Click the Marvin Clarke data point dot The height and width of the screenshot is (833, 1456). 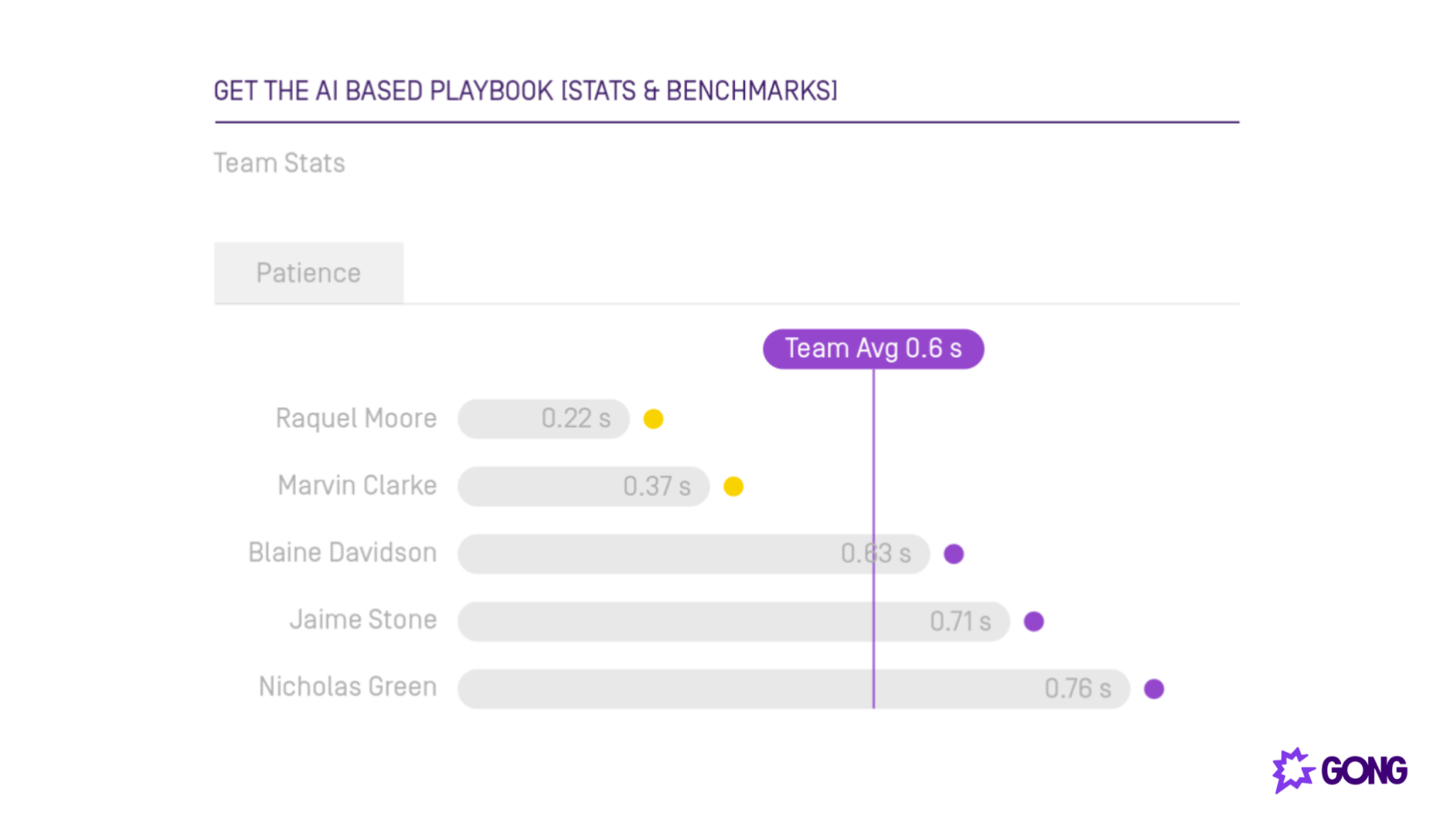click(733, 486)
